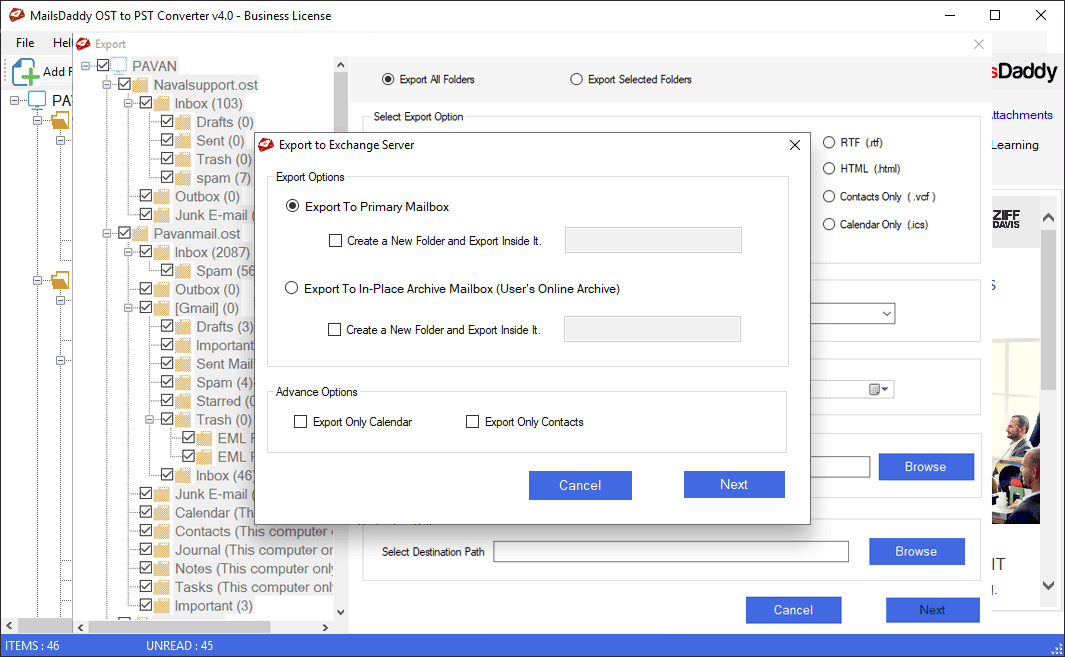Check Create a New Folder under Archive Mailbox

[x=334, y=330]
